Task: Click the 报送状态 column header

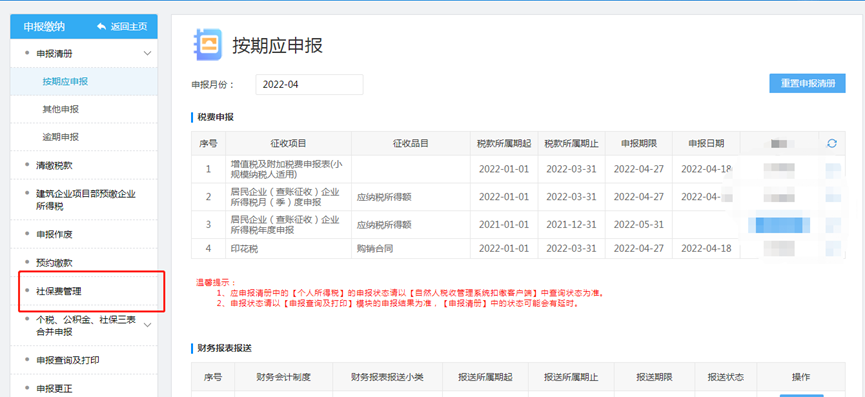Action: click(x=726, y=377)
